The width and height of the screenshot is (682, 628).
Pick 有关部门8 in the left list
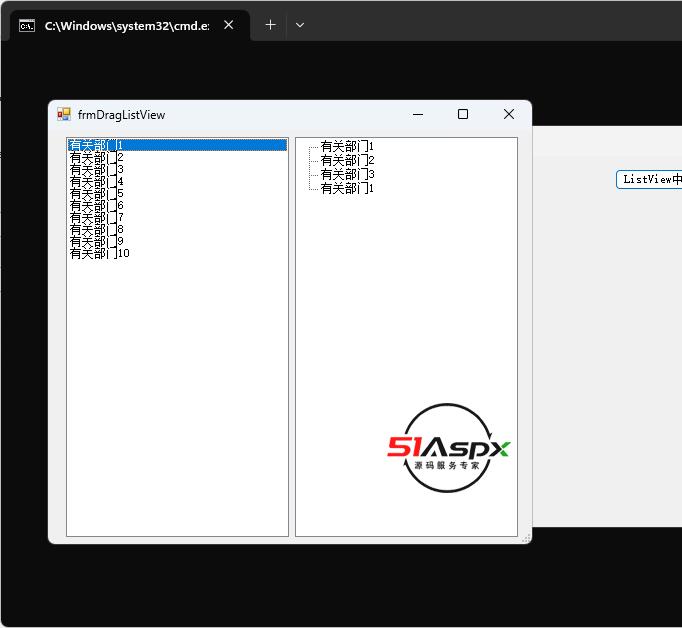click(x=96, y=229)
